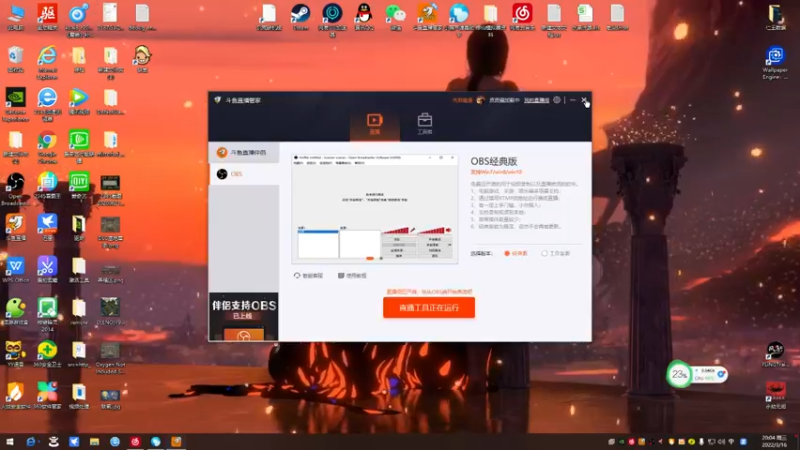Click the circular-arrow tutorial link below the preview
This screenshot has height=450, width=800.
point(308,276)
